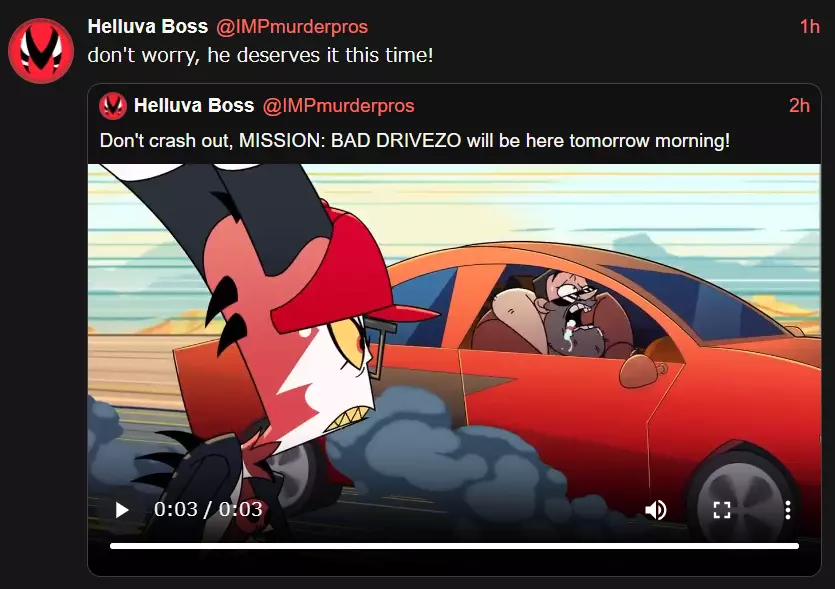The image size is (835, 589).
Task: Open the large Helluva Boss profile avatar
Action: tap(41, 51)
